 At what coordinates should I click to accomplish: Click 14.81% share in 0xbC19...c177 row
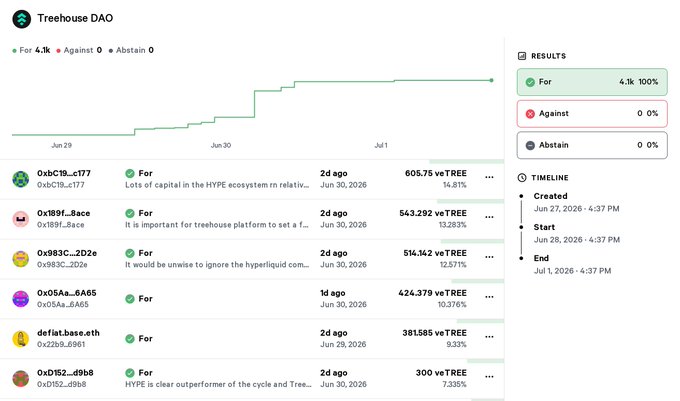[454, 185]
